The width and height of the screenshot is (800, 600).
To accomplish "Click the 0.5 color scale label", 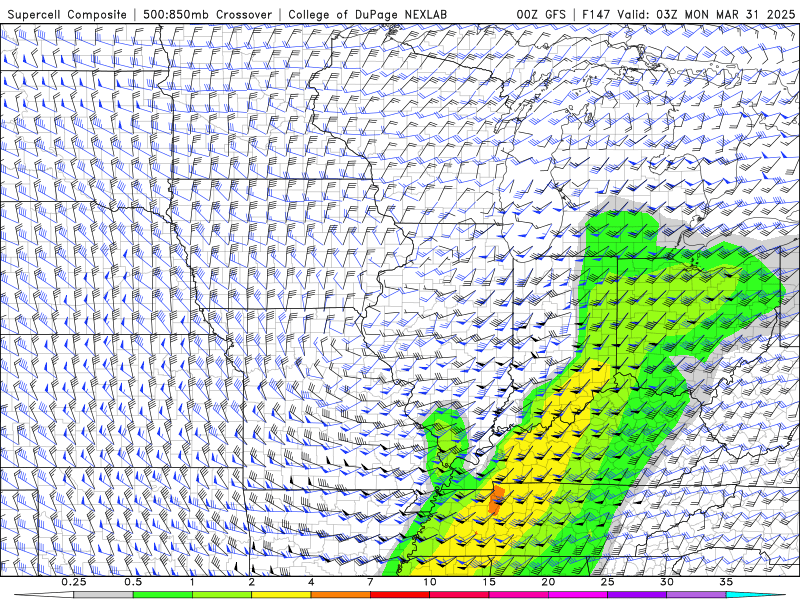I will tap(133, 582).
